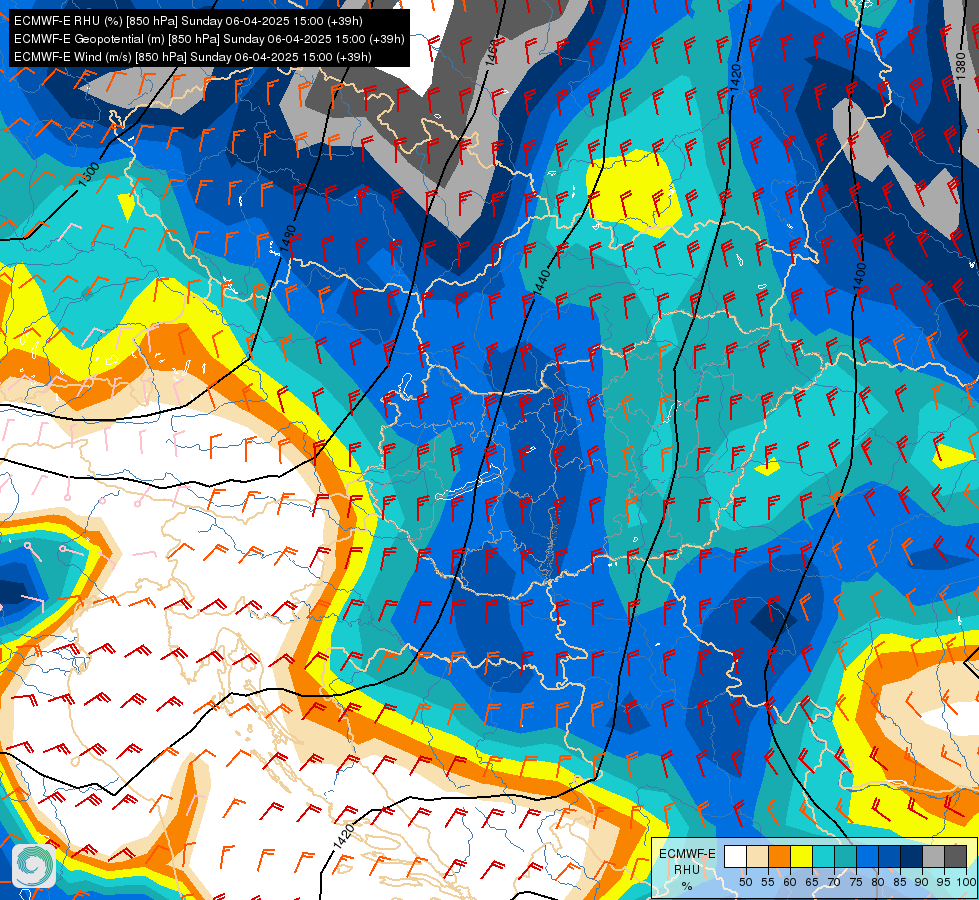The width and height of the screenshot is (979, 900).
Task: Click the legend tick value 80
Action: tap(878, 883)
